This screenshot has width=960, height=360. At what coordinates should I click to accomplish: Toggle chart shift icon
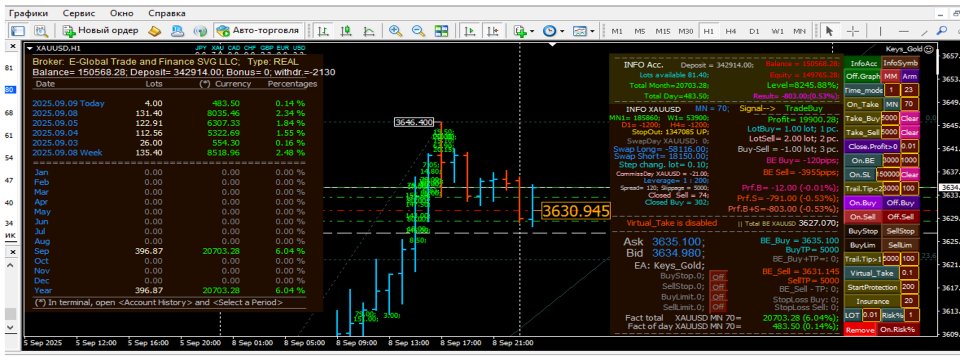click(492, 31)
